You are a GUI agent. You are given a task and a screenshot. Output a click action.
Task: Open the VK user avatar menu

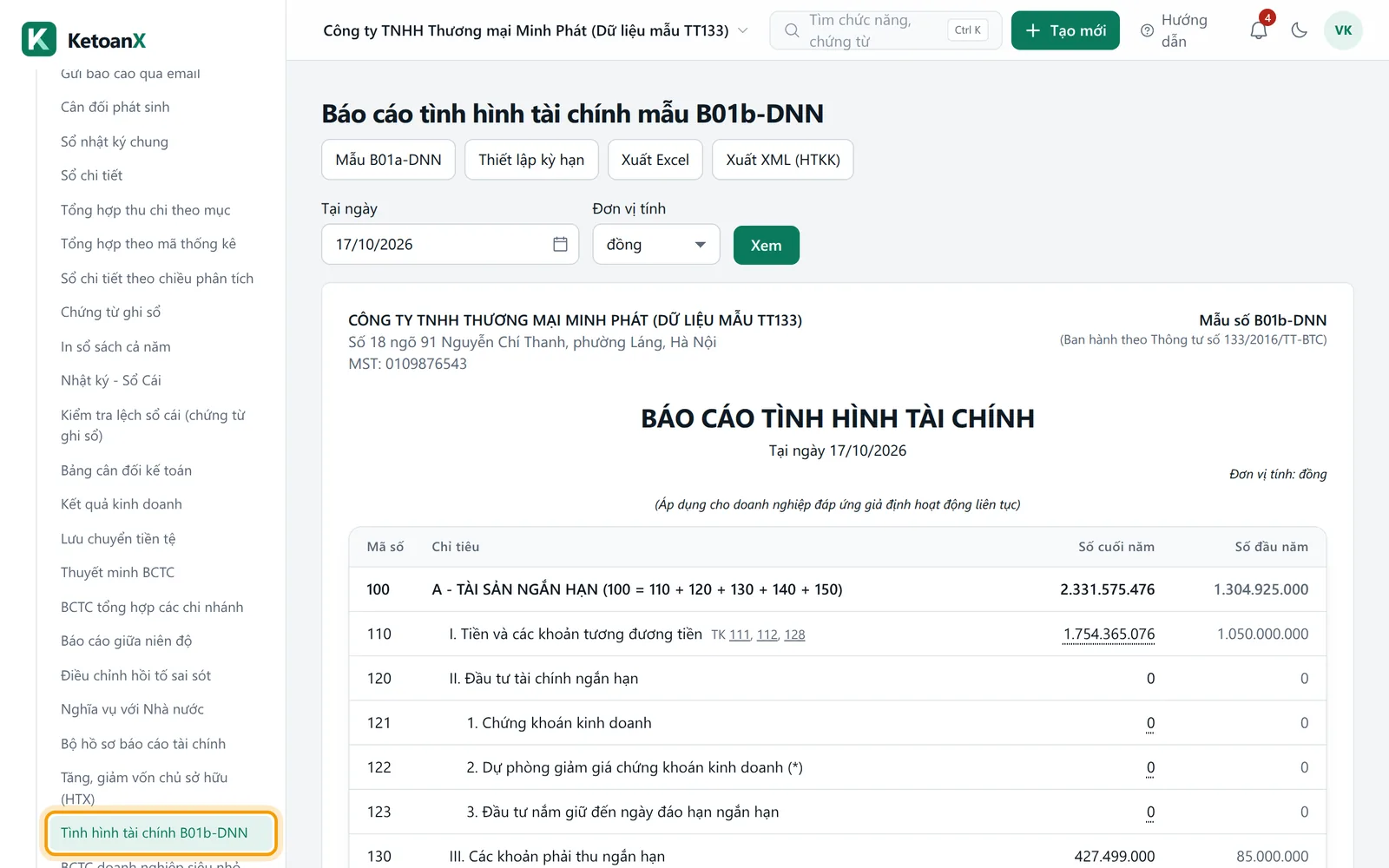coord(1343,30)
